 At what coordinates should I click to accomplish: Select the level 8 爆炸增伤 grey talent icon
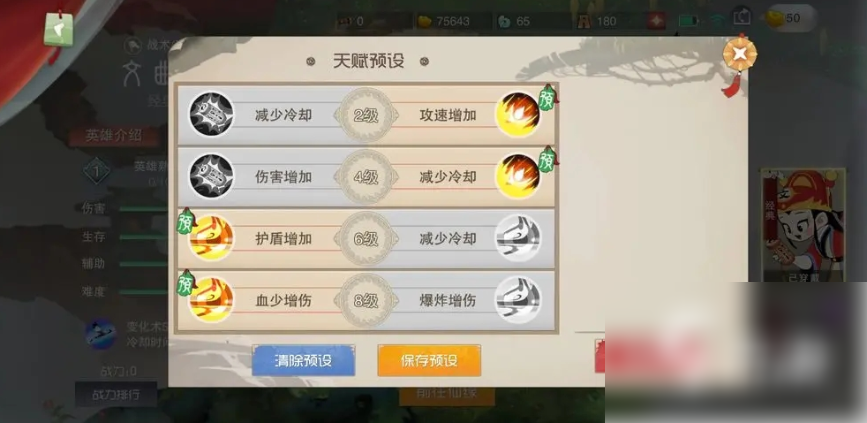point(518,300)
